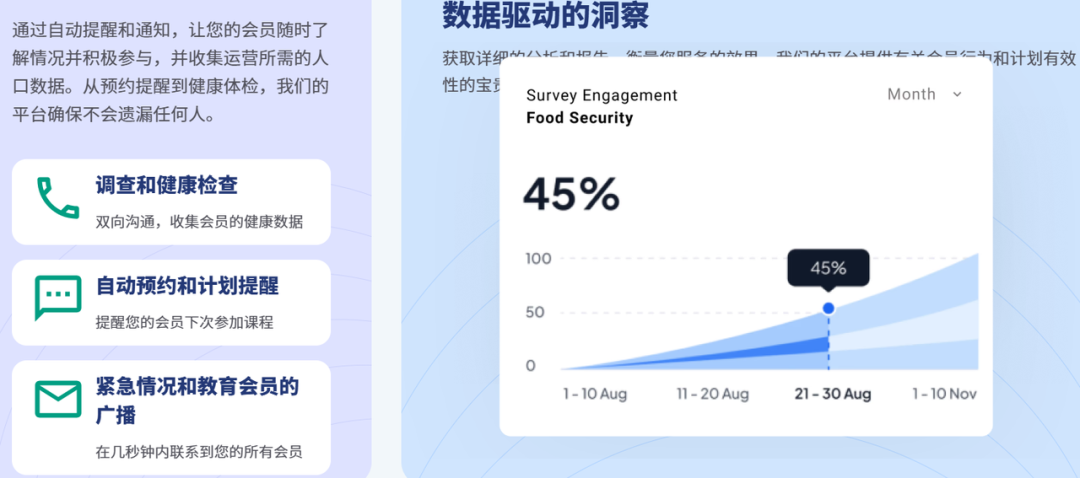Open the Month period dropdown
1080x478 pixels.
click(924, 94)
